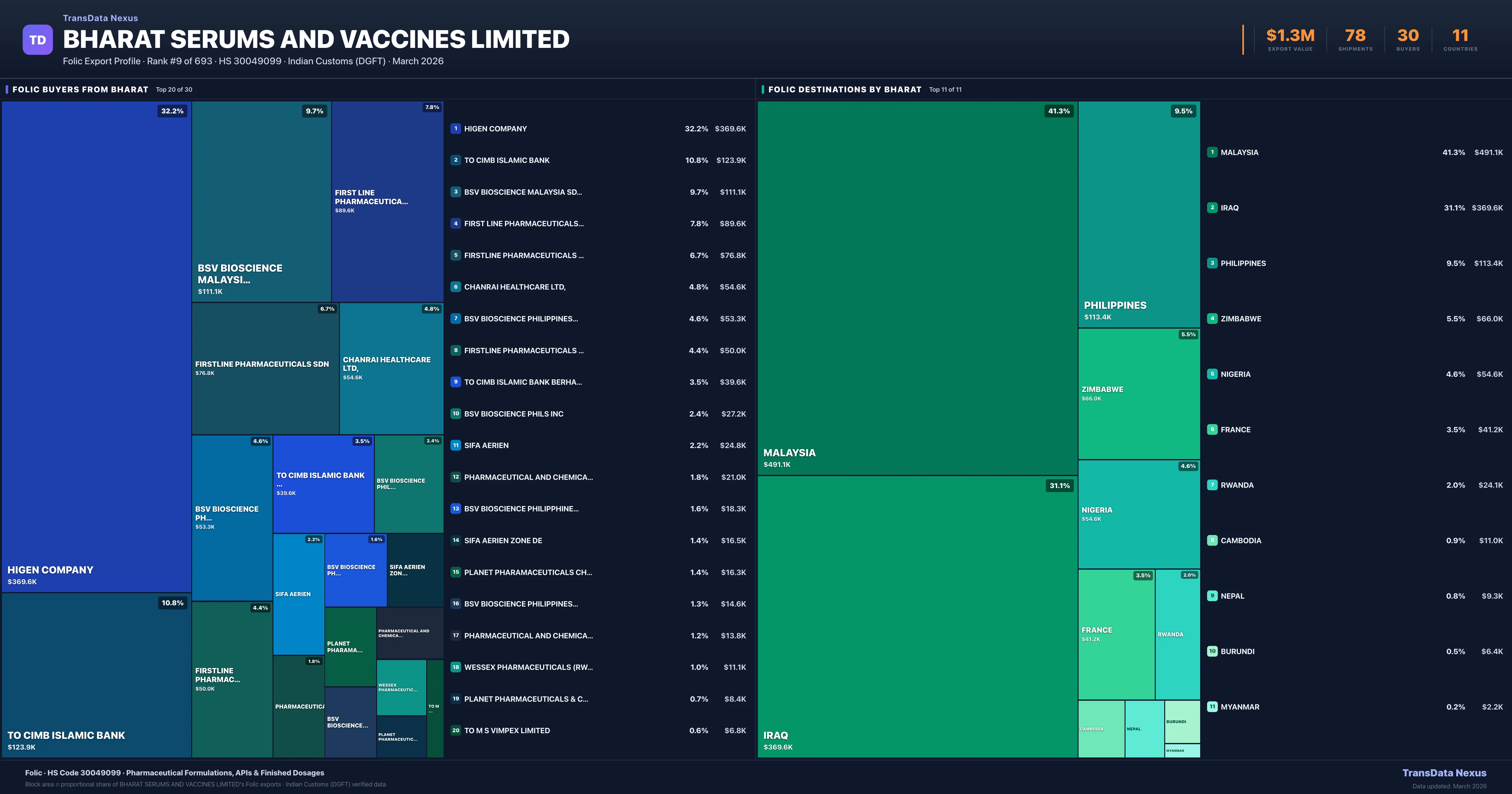The image size is (1512, 794).
Task: Click rank badge 11 next to MYANMAR
Action: pos(1212,706)
